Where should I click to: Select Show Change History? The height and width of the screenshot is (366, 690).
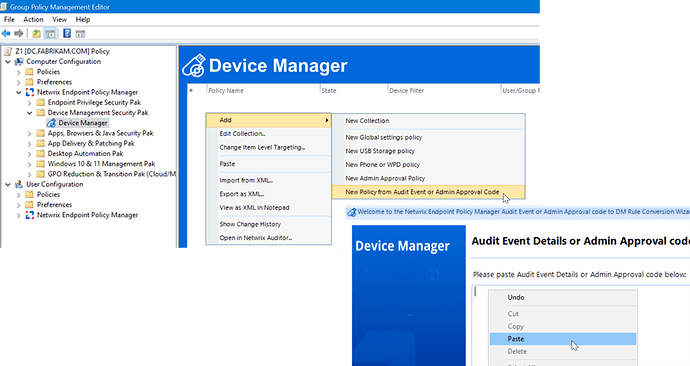point(268,224)
